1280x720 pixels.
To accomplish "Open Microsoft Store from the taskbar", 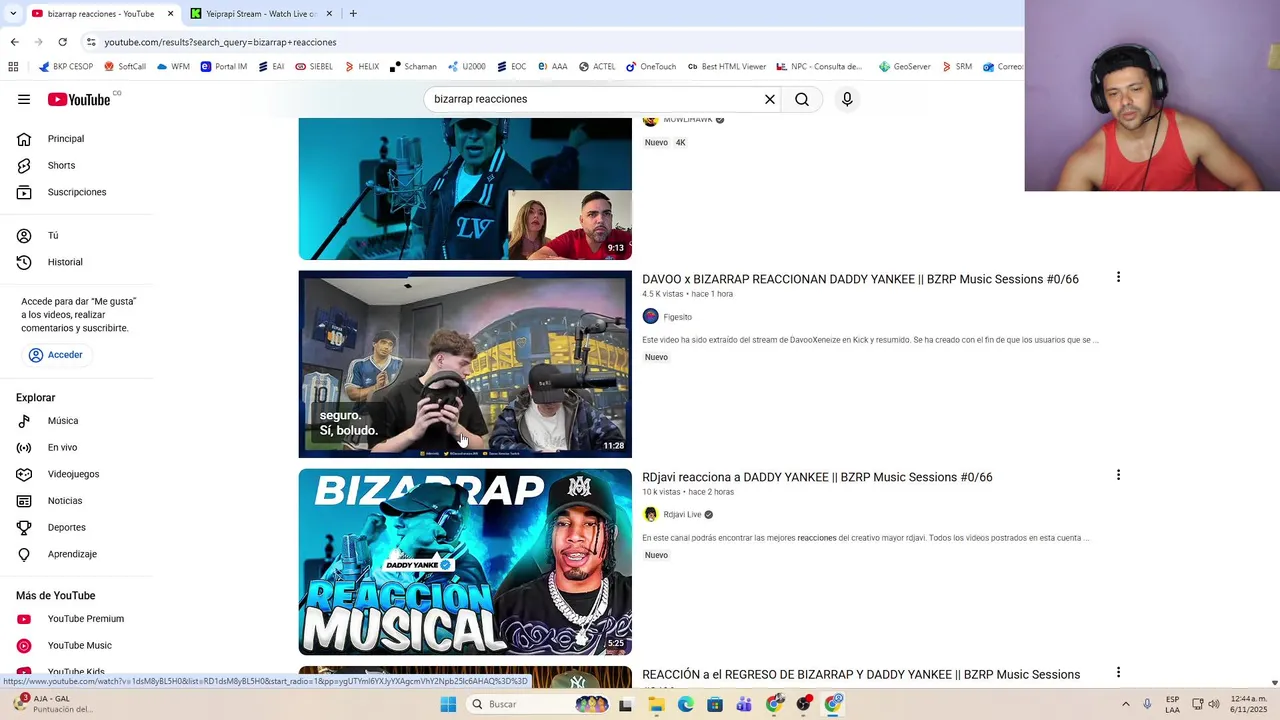I will click(715, 704).
